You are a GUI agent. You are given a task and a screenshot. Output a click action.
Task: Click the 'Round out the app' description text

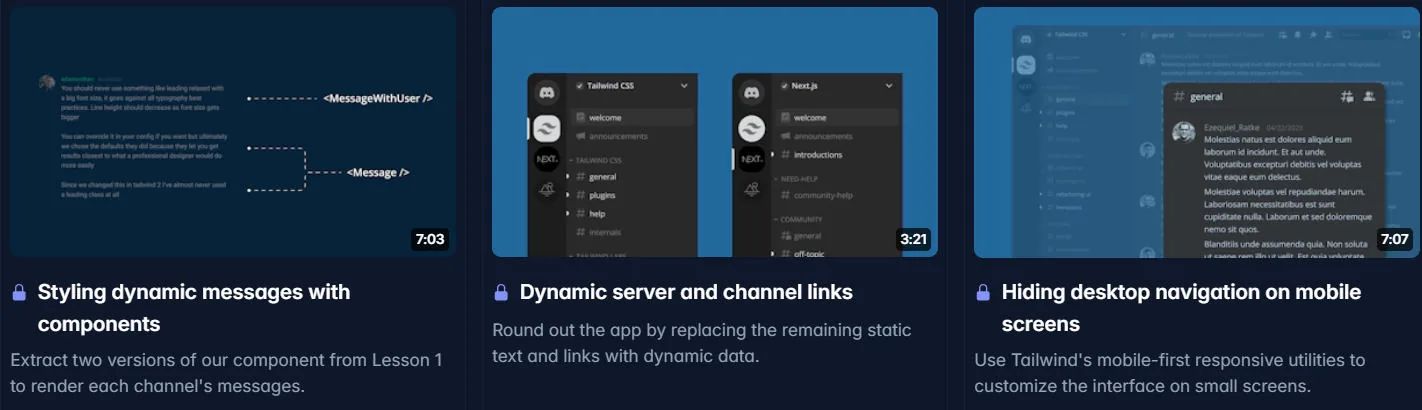702,342
